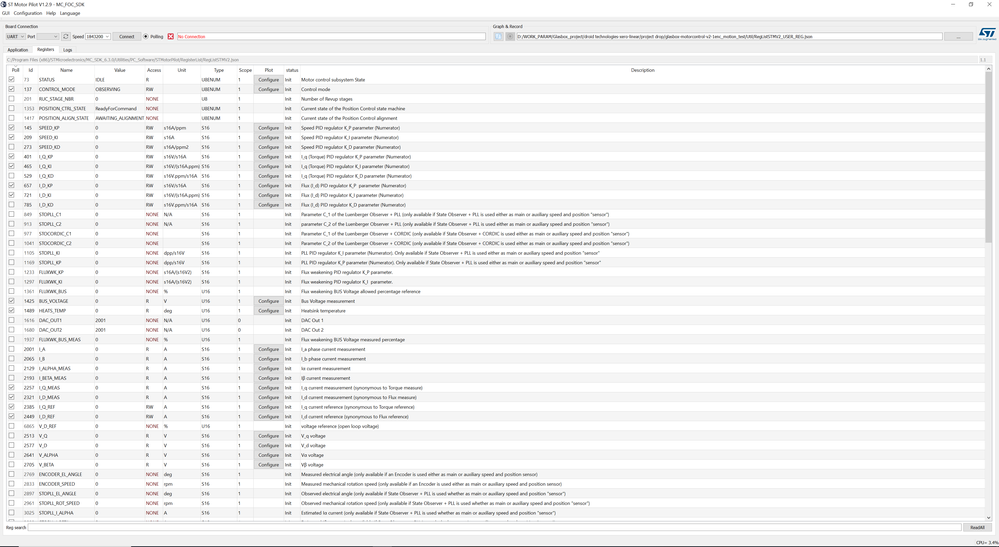Click Configure for CONTROL_MODE

tap(269, 89)
